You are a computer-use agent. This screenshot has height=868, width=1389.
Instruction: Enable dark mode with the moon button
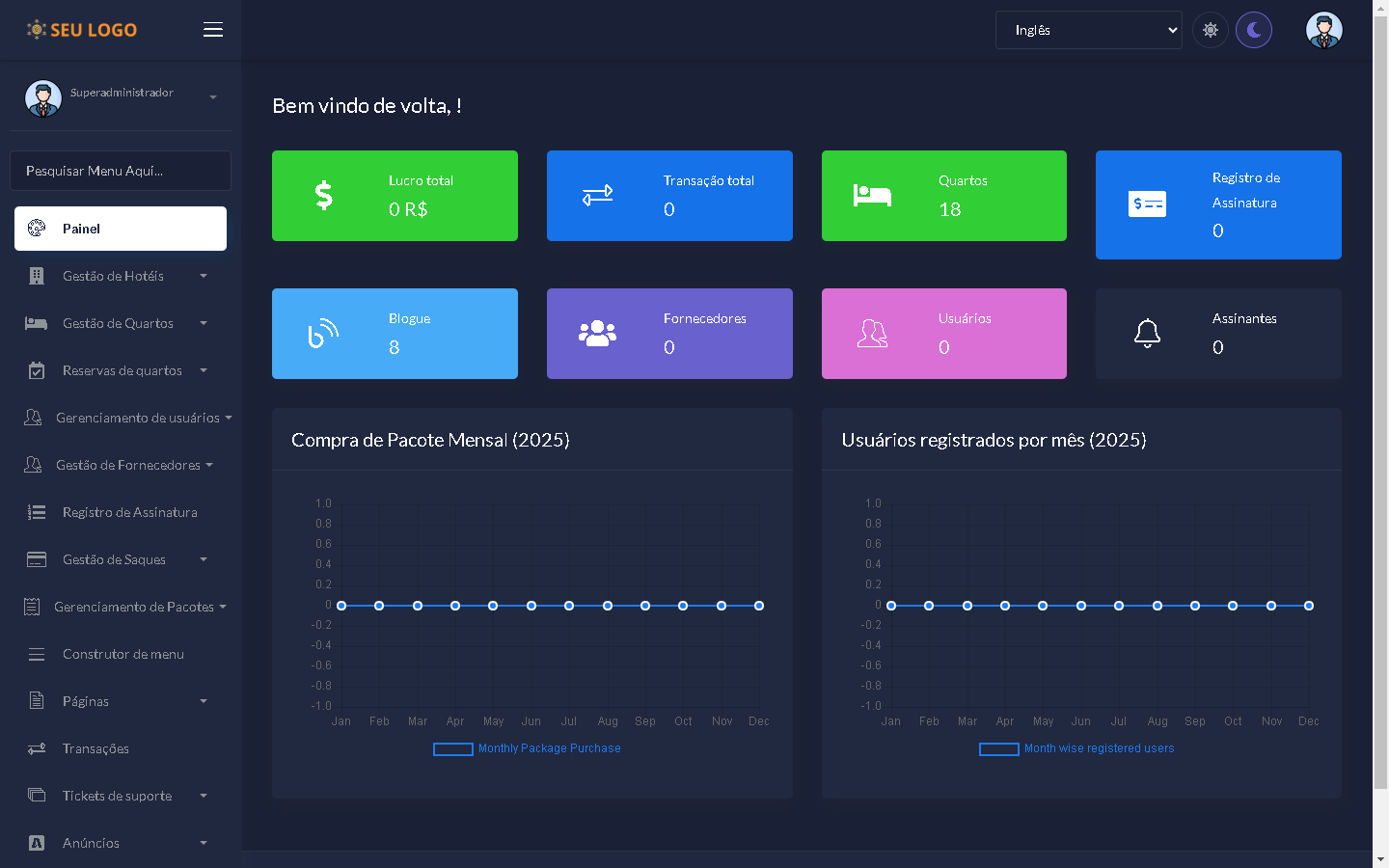(x=1254, y=30)
